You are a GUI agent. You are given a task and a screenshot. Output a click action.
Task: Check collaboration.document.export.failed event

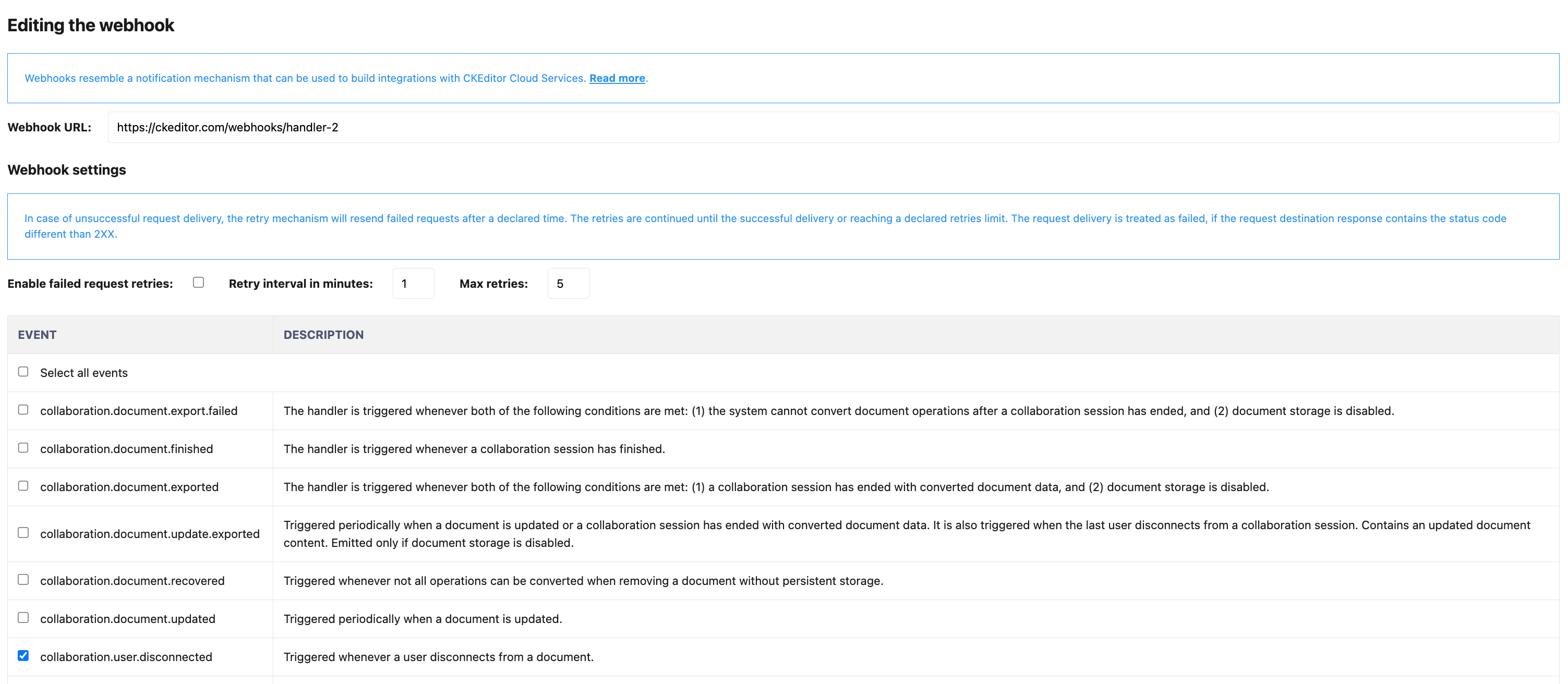pyautogui.click(x=23, y=410)
